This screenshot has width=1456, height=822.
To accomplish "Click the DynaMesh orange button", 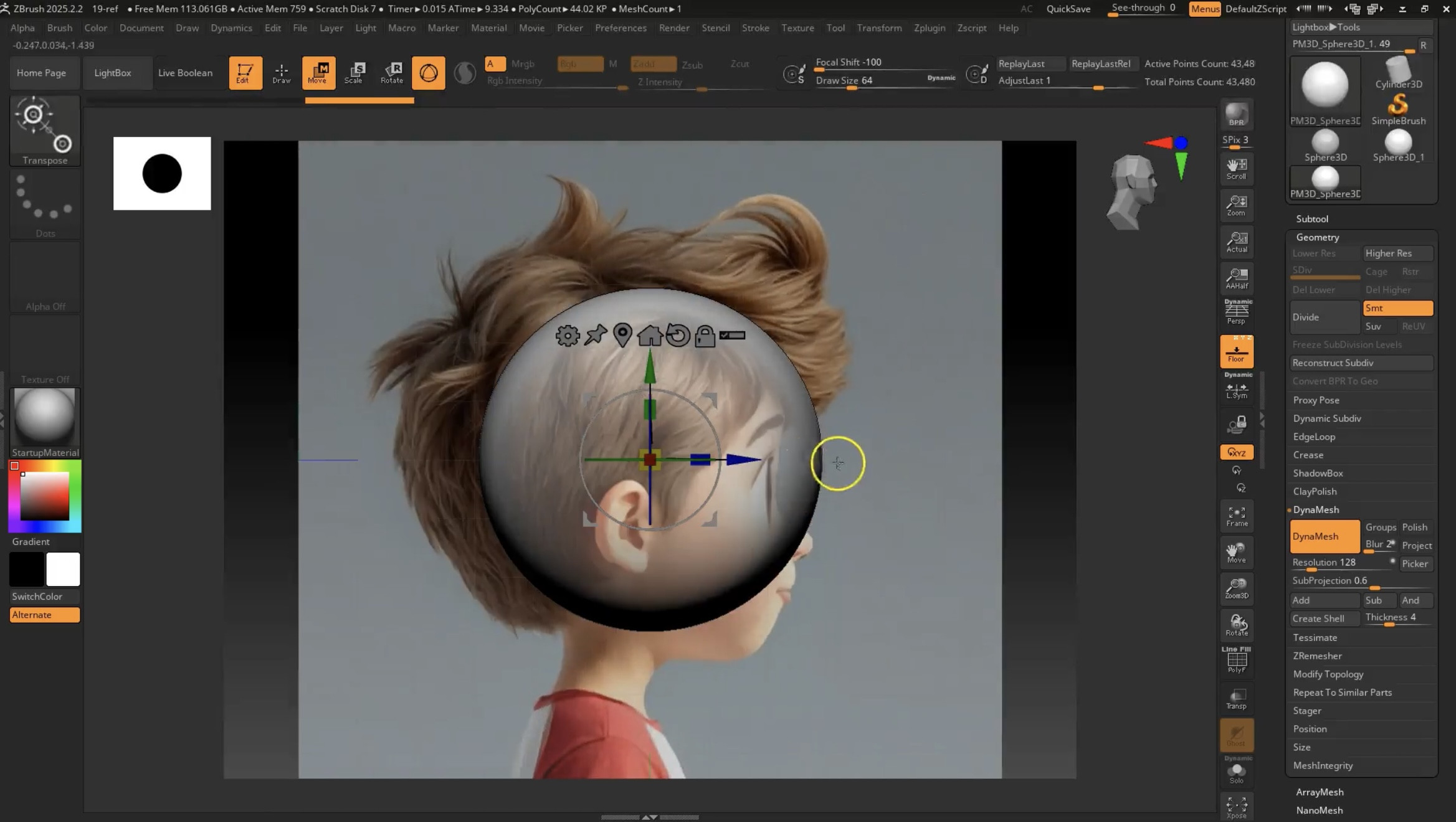I will (1325, 536).
